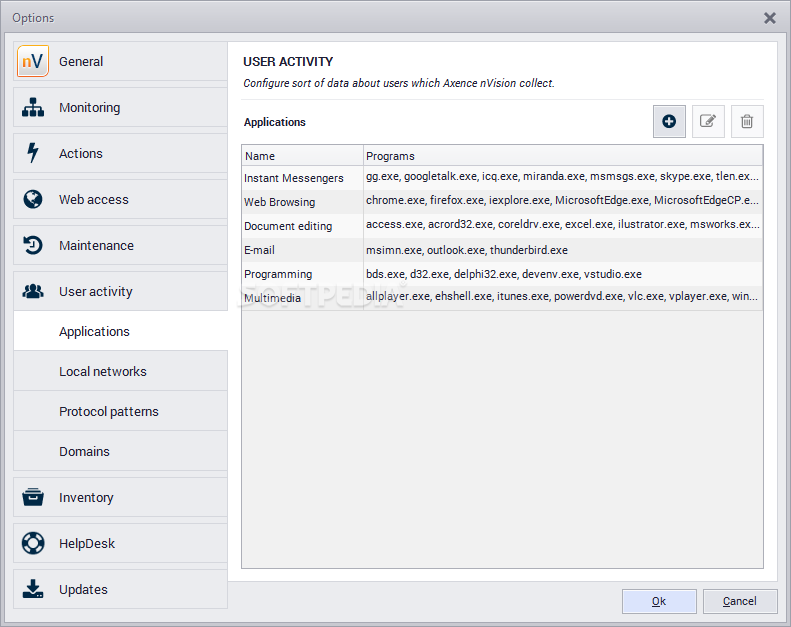Select the Multimedia application row

coord(502,298)
